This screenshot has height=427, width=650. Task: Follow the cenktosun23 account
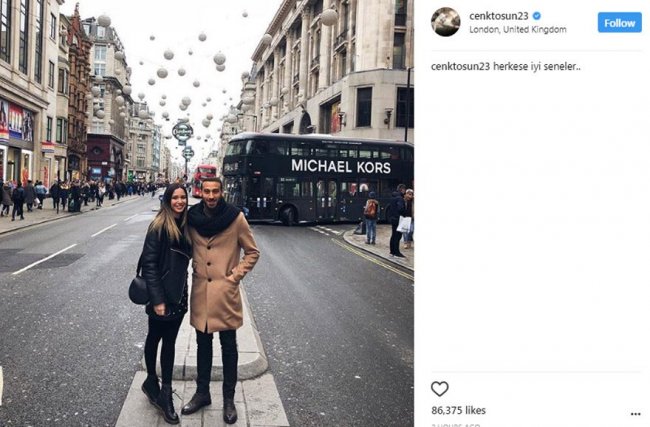click(619, 23)
